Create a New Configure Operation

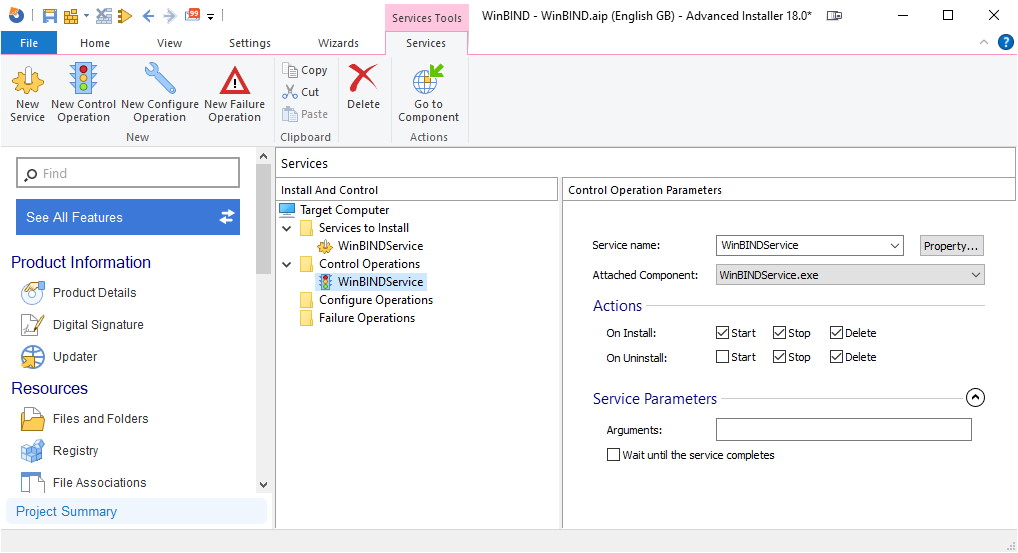(x=160, y=93)
